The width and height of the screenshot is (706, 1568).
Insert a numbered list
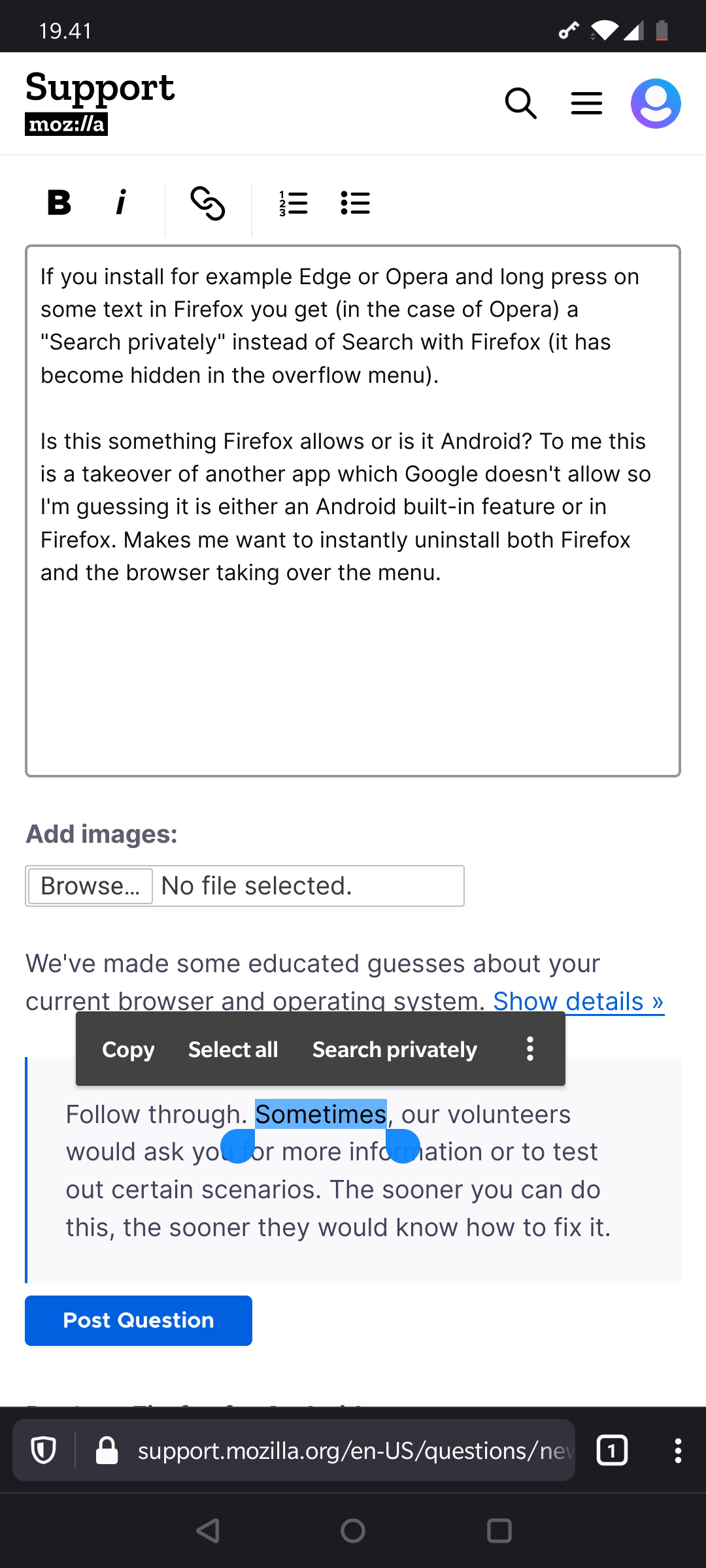[294, 203]
